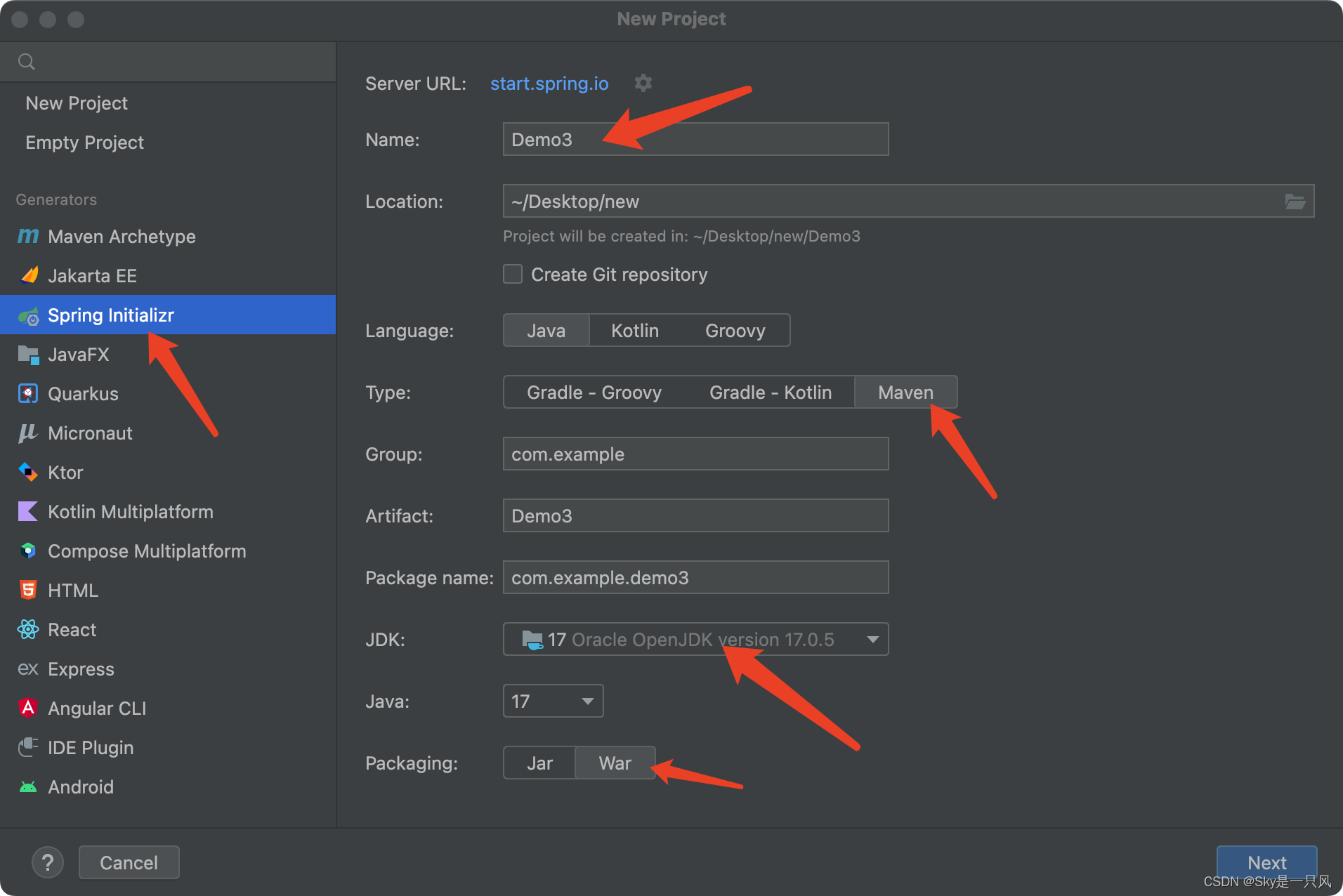Select Kotlin Multiplatform generator label

[x=131, y=512]
